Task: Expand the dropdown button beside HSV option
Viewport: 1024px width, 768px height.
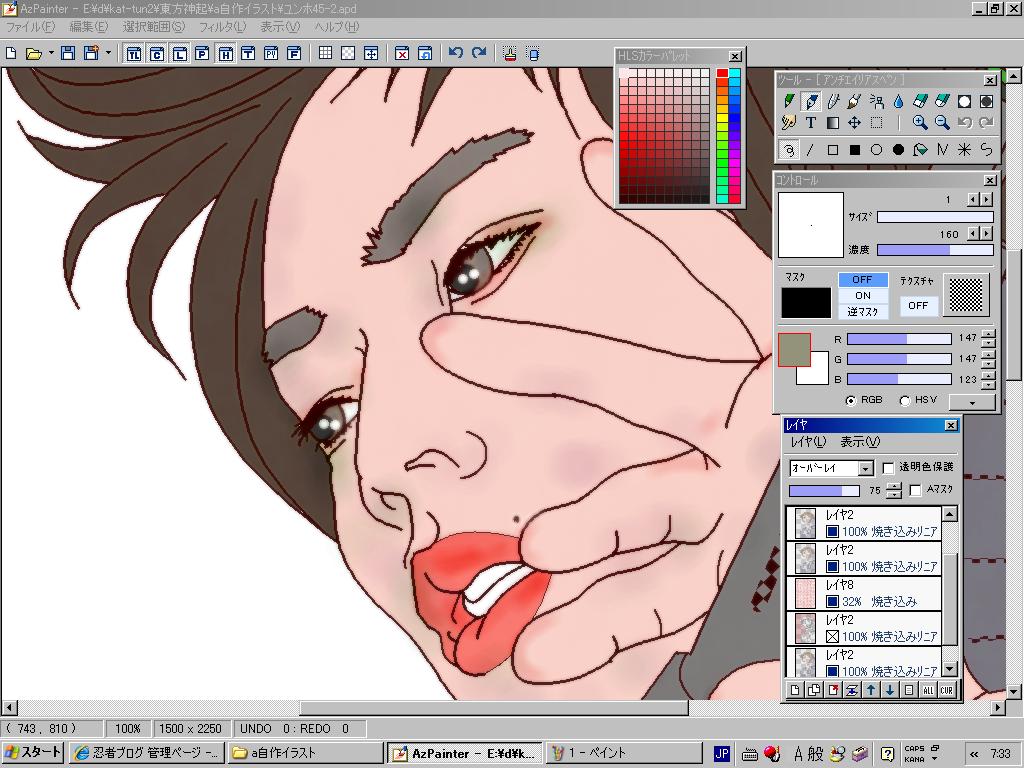Action: point(971,401)
